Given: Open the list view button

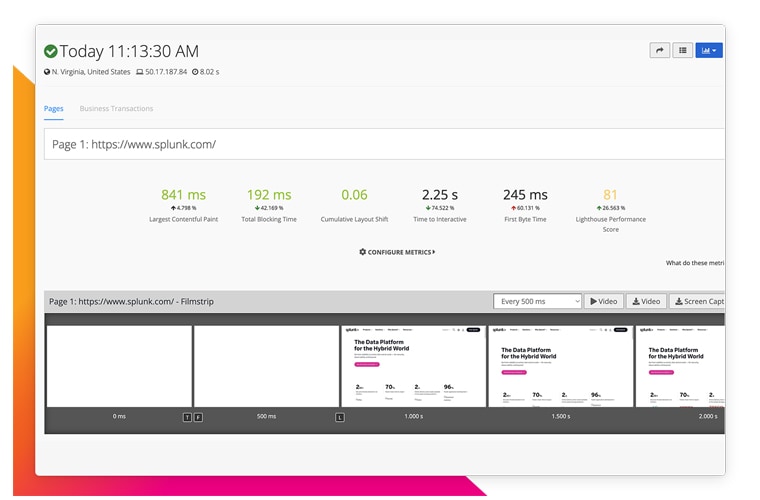Looking at the screenshot, I should (x=682, y=50).
